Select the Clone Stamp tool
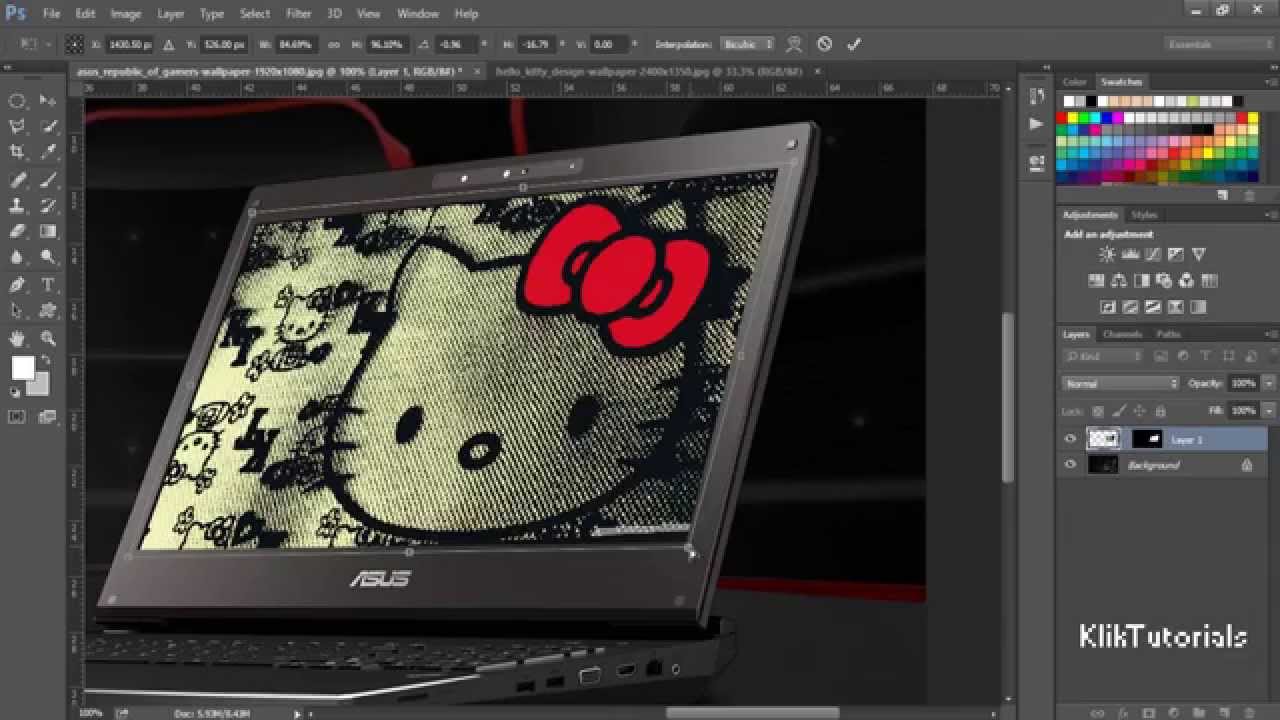 tap(17, 206)
